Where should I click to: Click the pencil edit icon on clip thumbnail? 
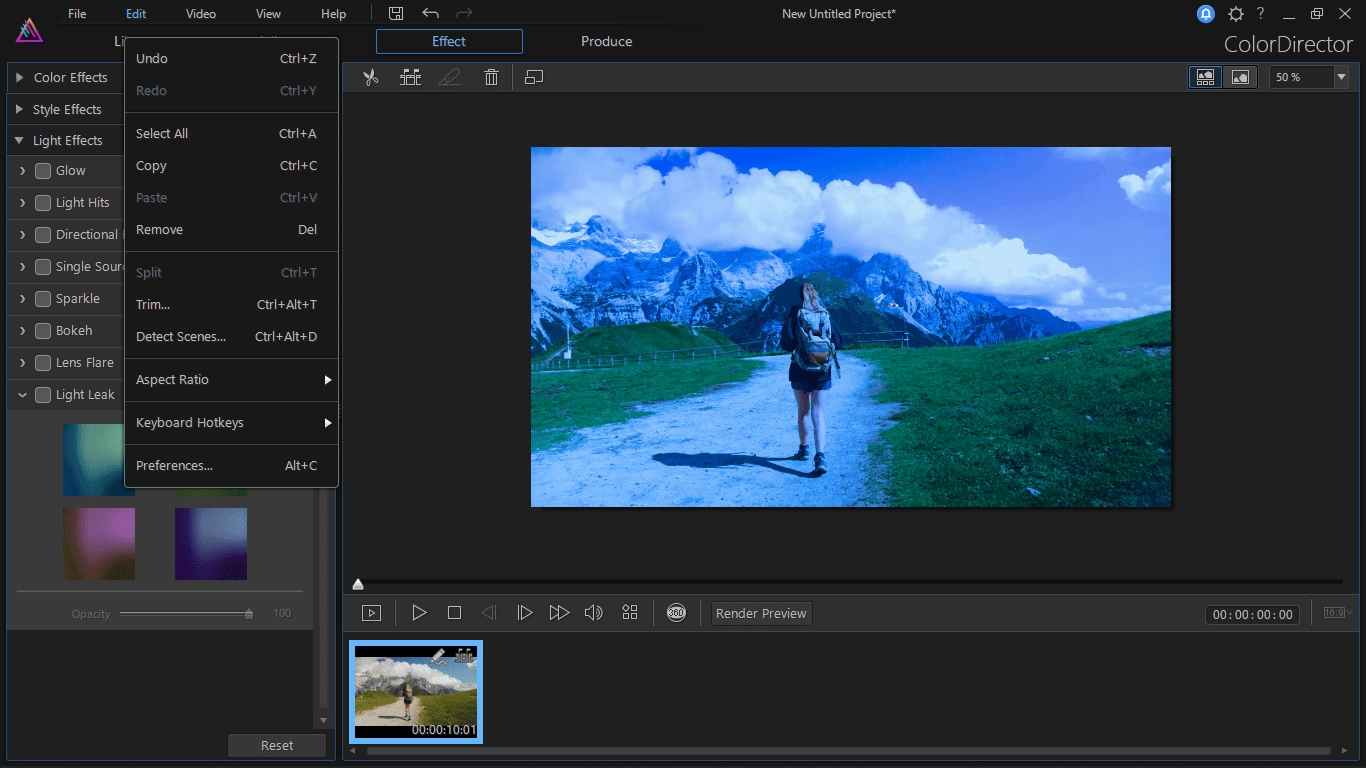pos(438,655)
